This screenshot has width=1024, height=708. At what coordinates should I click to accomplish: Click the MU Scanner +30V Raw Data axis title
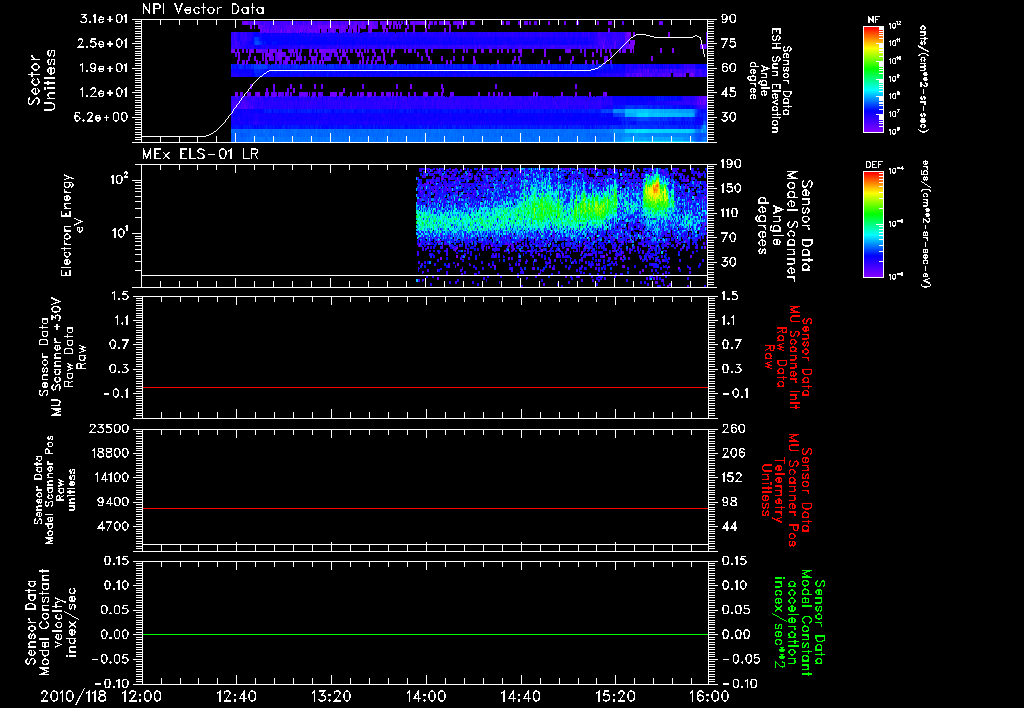tap(61, 357)
